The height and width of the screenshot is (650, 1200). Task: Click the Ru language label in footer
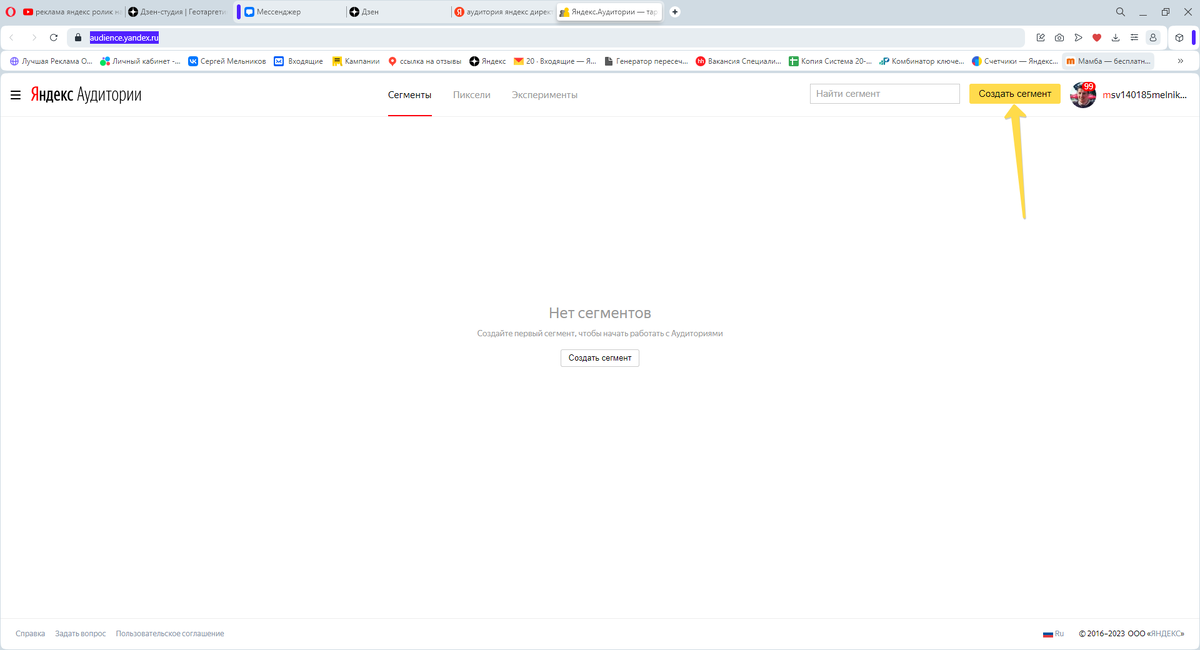click(x=1059, y=634)
